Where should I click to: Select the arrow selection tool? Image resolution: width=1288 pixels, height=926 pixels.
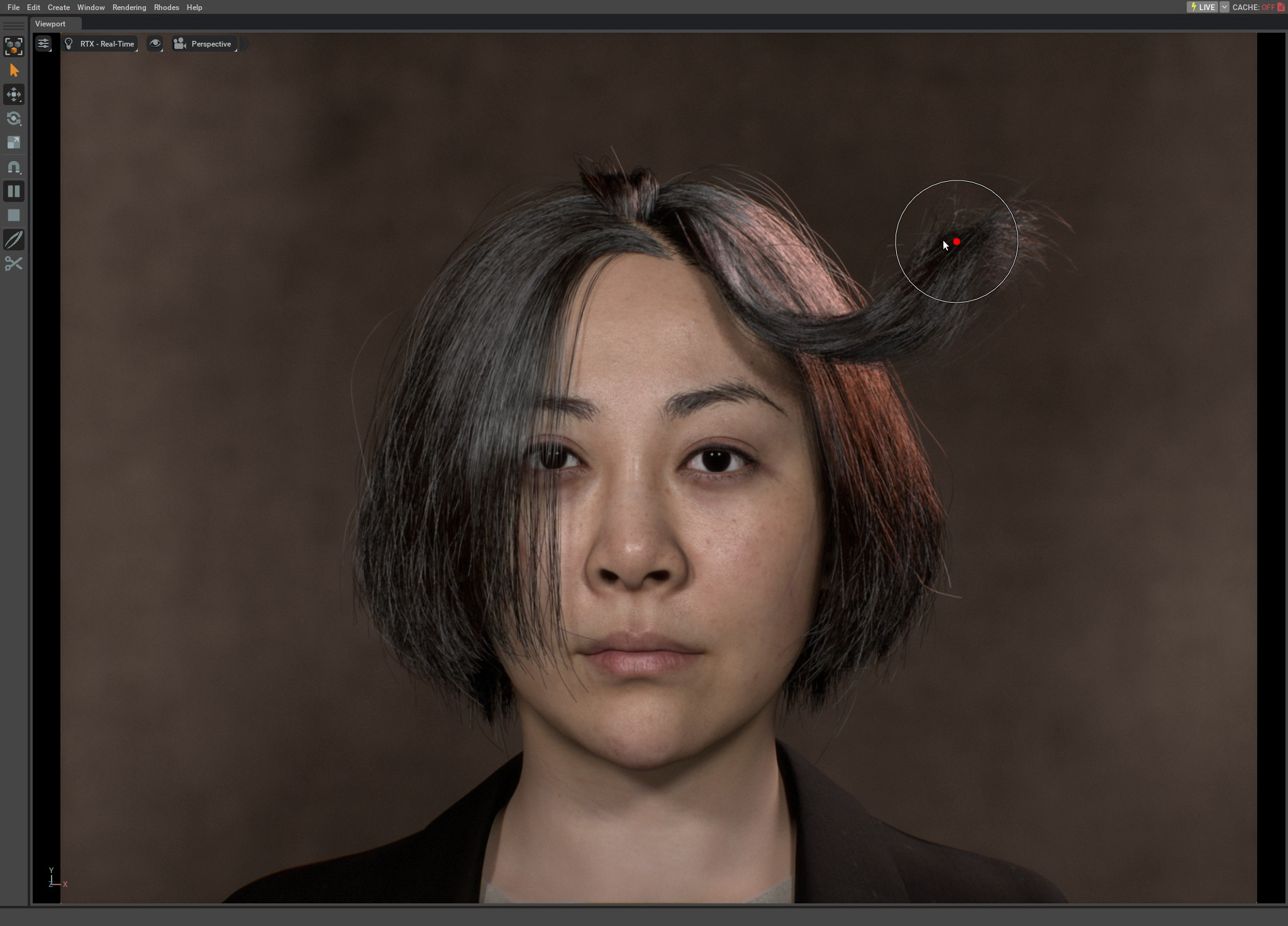tap(14, 70)
